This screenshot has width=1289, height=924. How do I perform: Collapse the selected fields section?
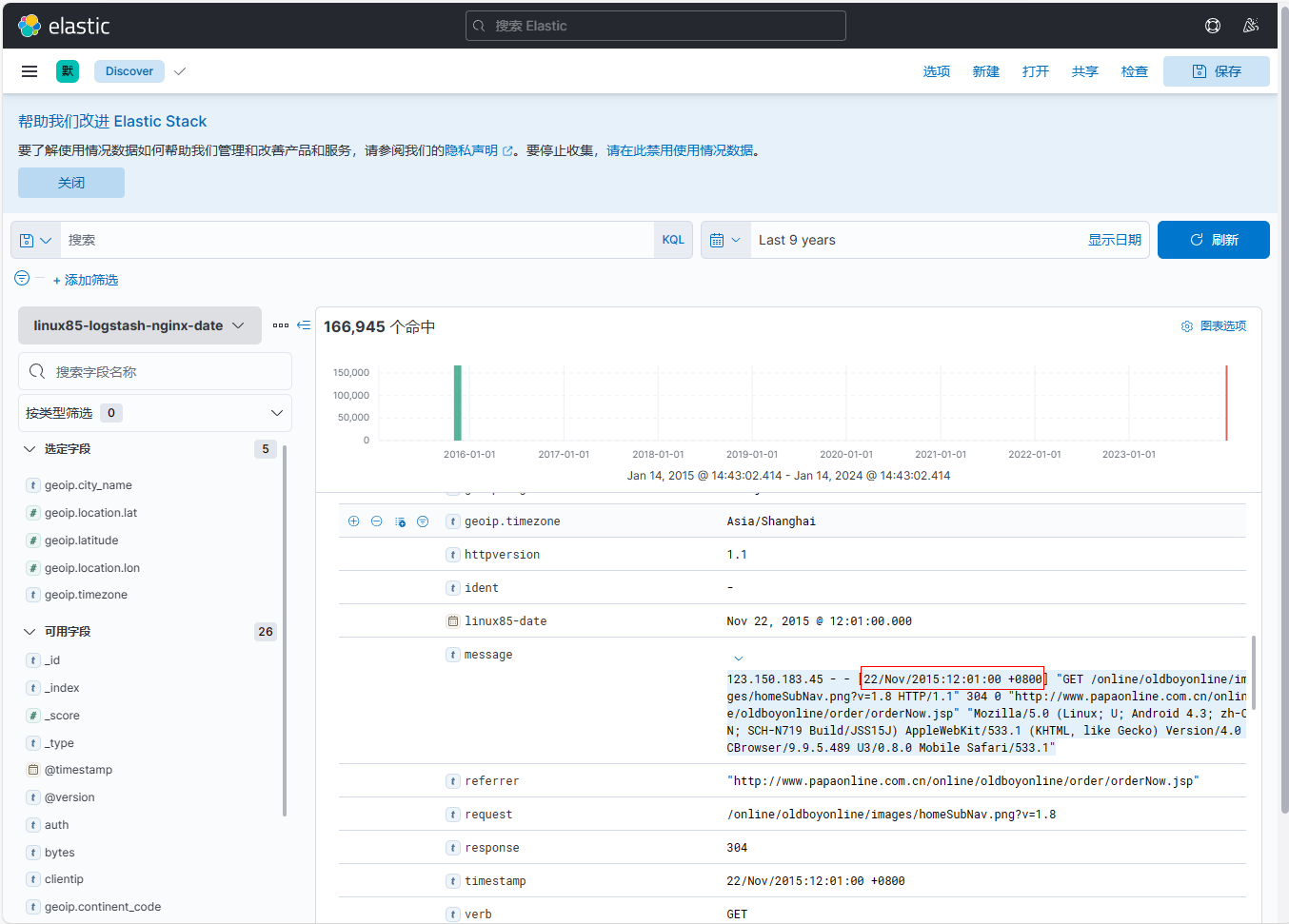pyautogui.click(x=30, y=449)
